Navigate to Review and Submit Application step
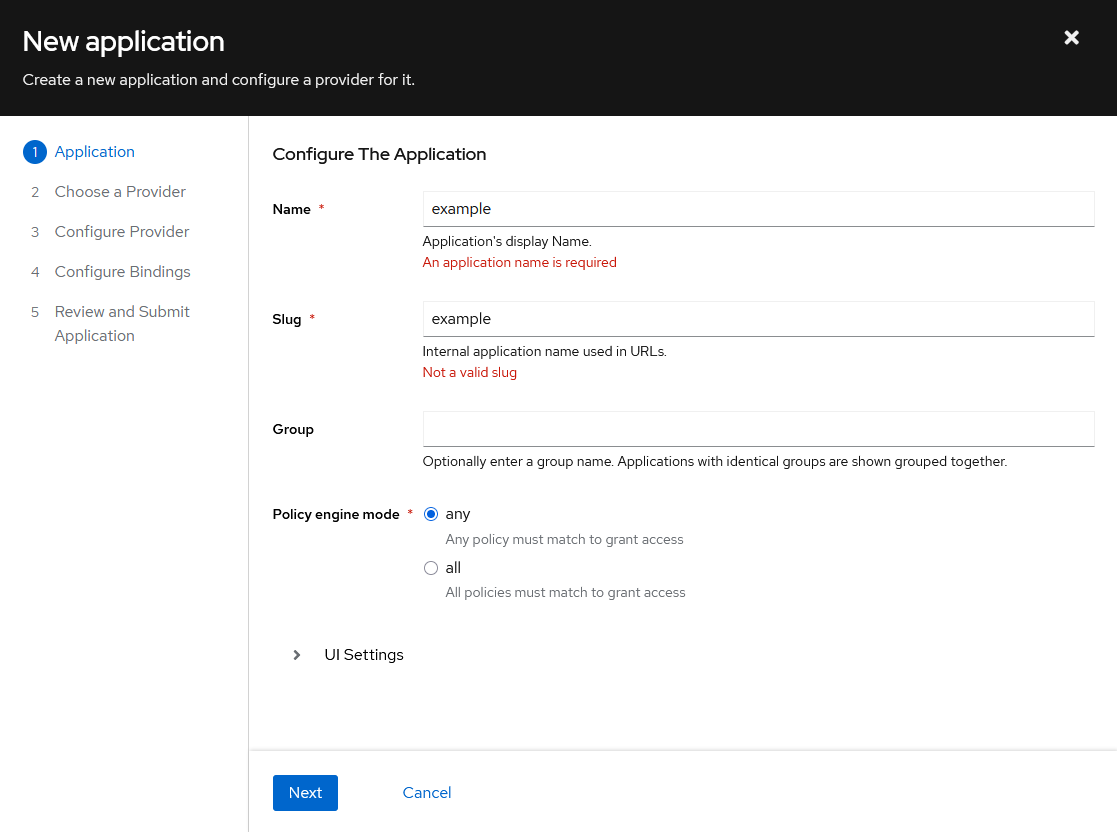Image resolution: width=1117 pixels, height=832 pixels. 121,323
